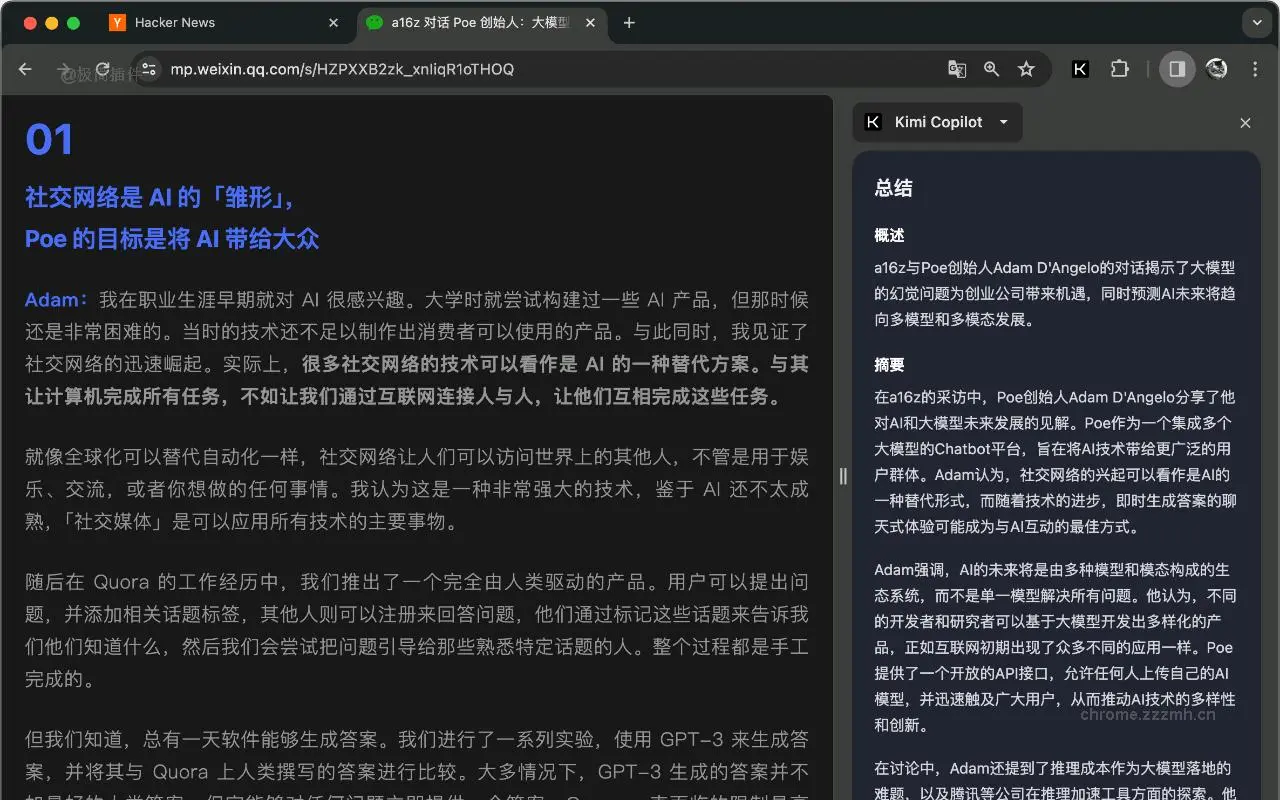This screenshot has width=1280, height=800.
Task: Open the tab search chevron at top right
Action: (1256, 22)
